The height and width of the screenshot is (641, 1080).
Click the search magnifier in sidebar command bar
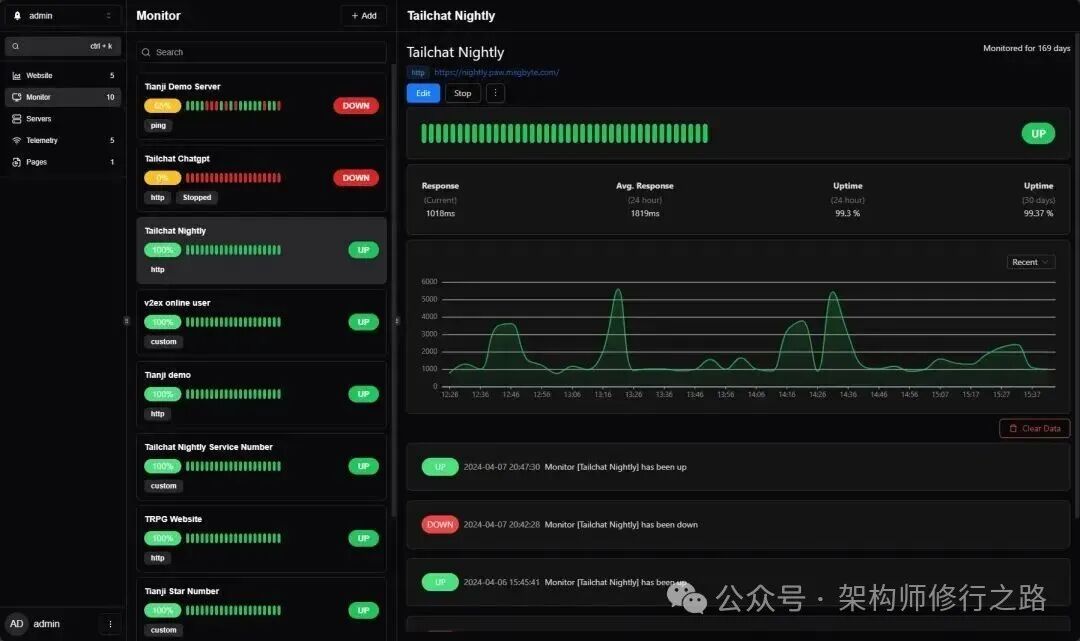click(16, 46)
